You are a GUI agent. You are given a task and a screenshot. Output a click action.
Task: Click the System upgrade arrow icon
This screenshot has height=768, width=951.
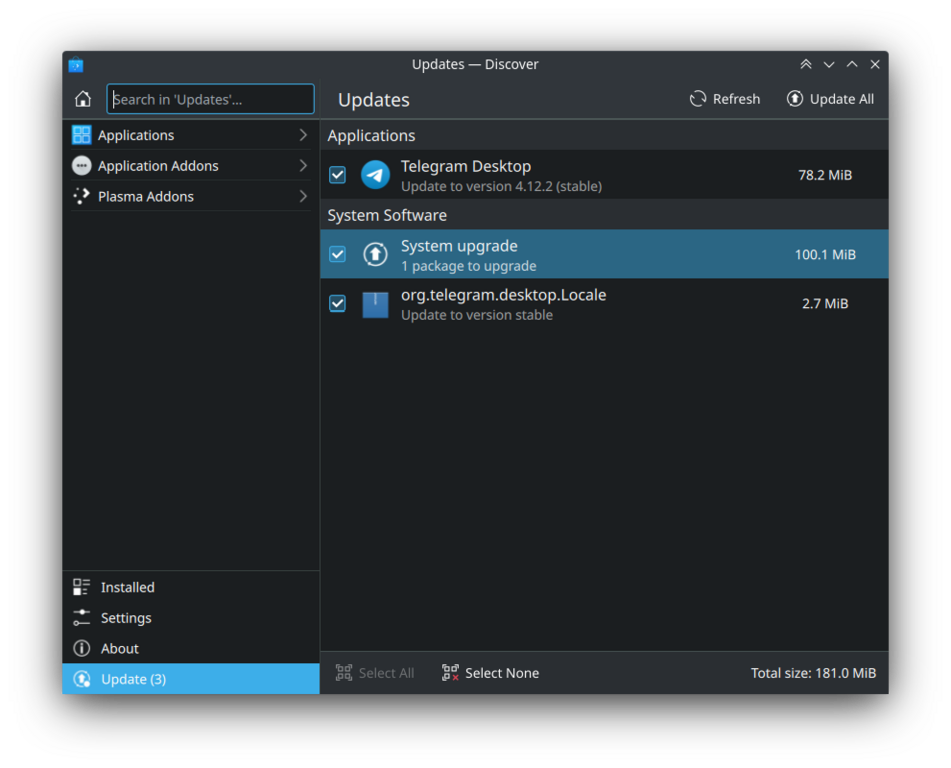pos(375,254)
